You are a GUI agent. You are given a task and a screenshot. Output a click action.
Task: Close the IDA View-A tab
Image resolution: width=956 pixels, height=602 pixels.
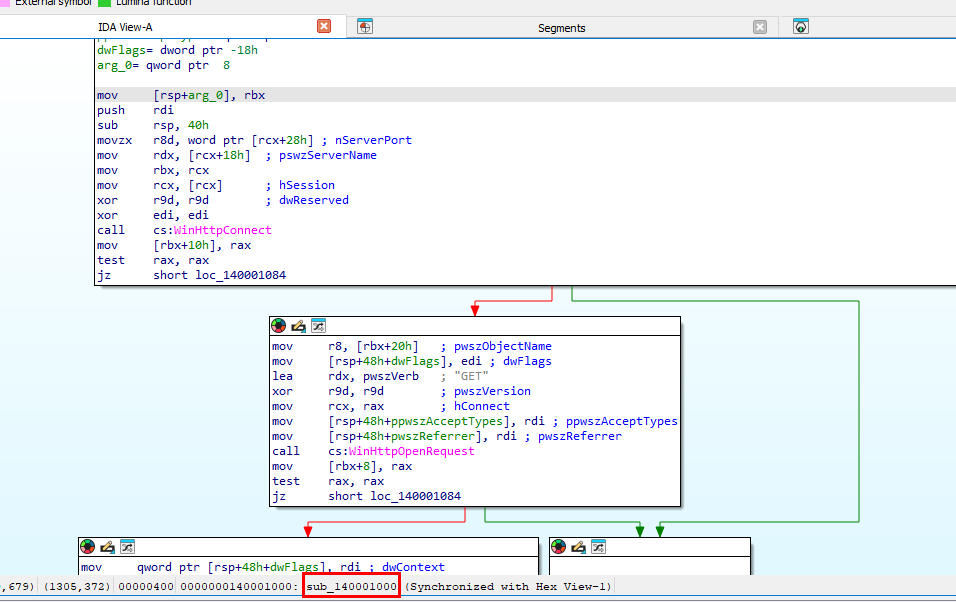click(324, 27)
